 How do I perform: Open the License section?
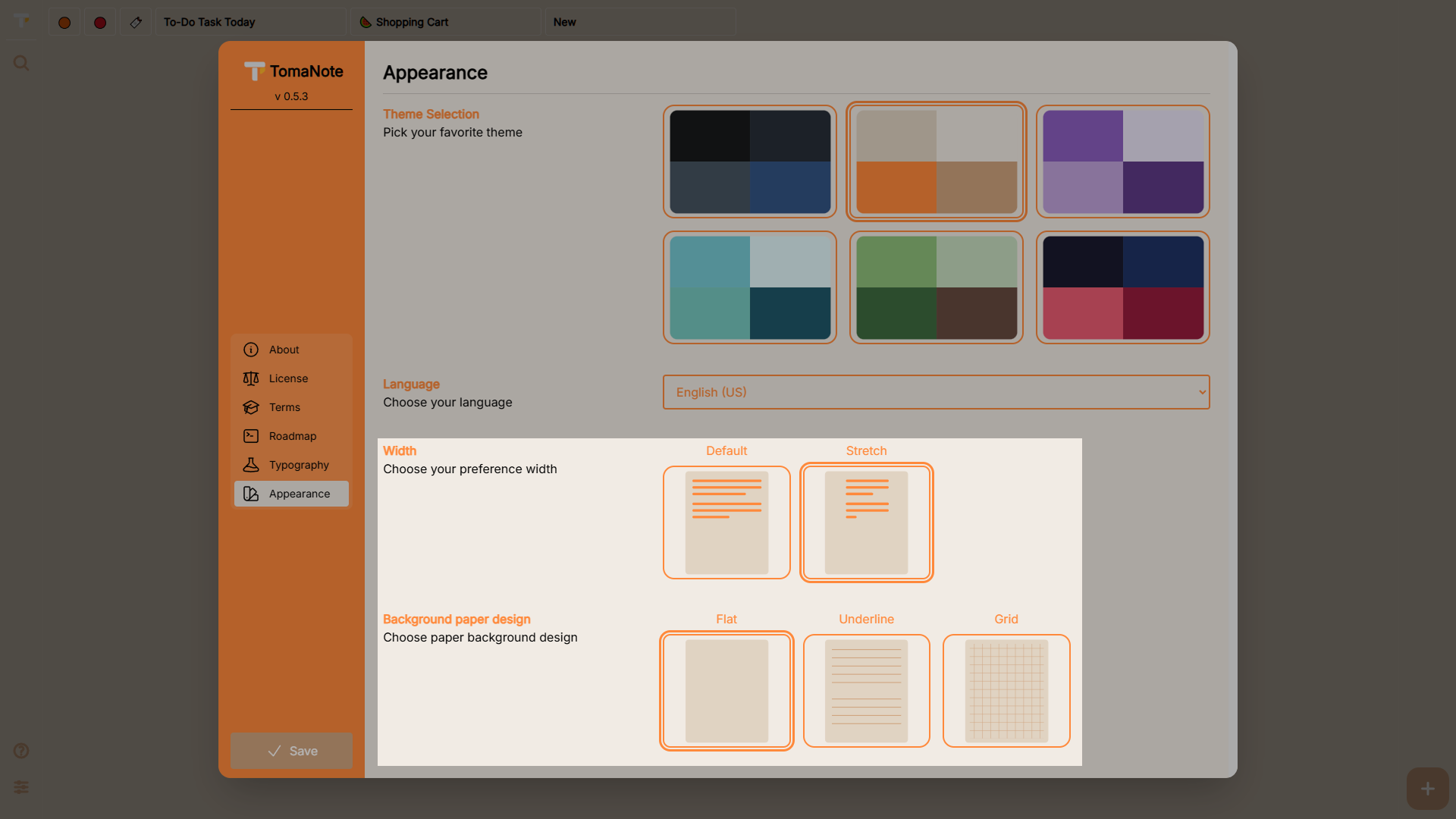(292, 378)
